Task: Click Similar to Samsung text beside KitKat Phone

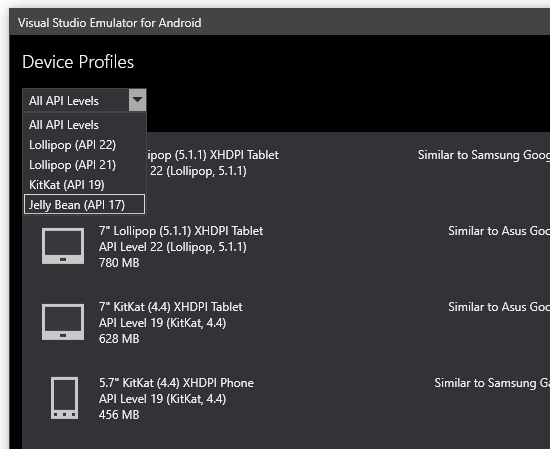Action: (x=492, y=383)
